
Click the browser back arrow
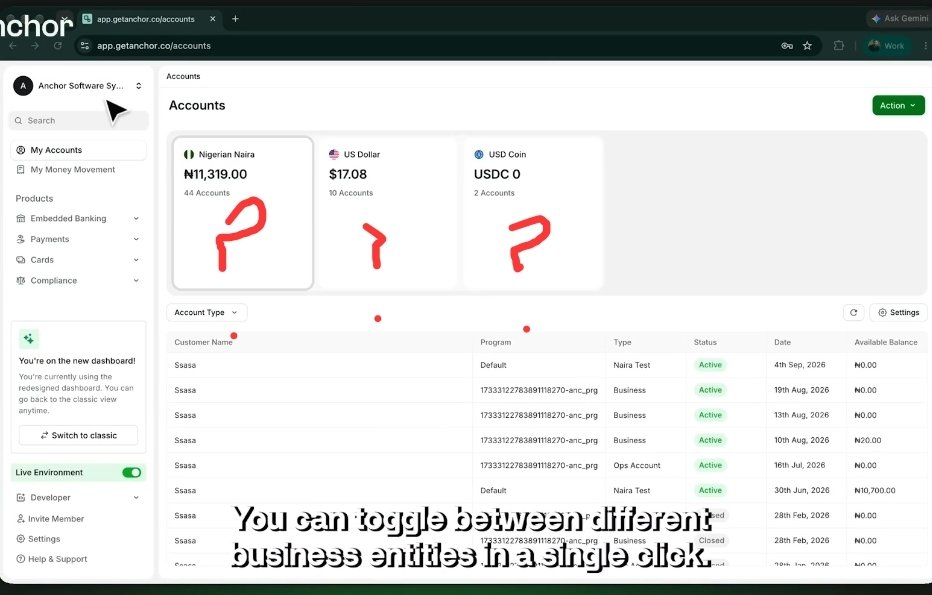coord(12,46)
